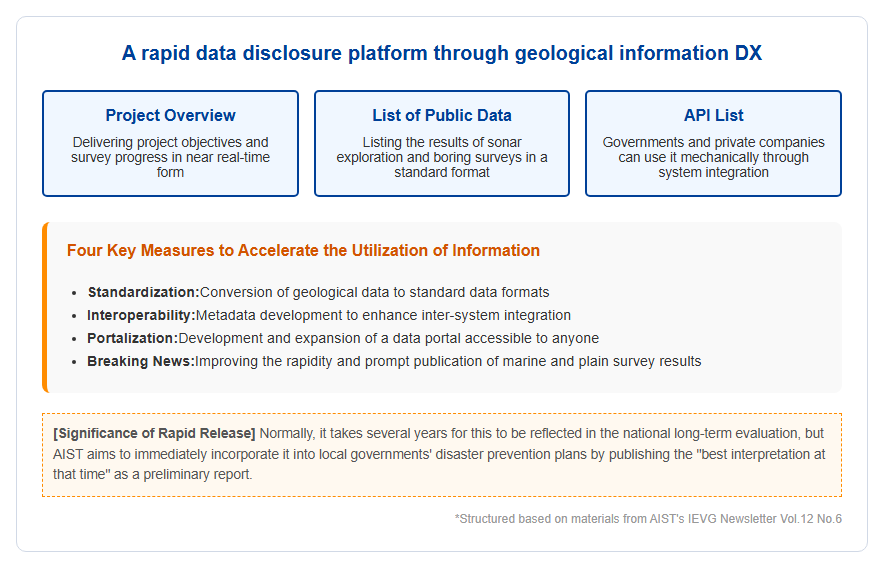Select the Interoperability bullet item
884x568 pixels.
coord(329,315)
